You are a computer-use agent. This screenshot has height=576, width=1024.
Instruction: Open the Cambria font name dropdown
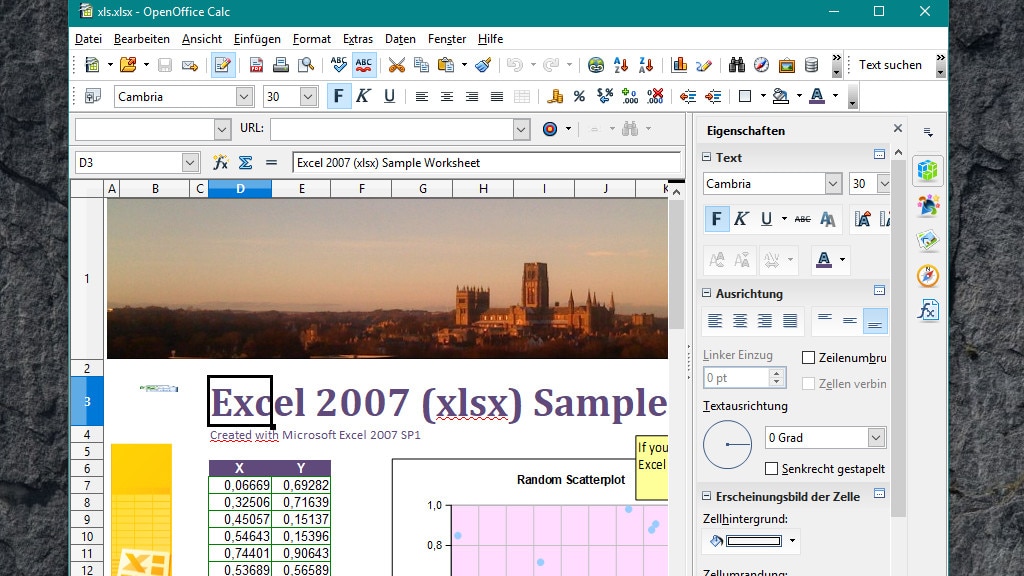[835, 184]
